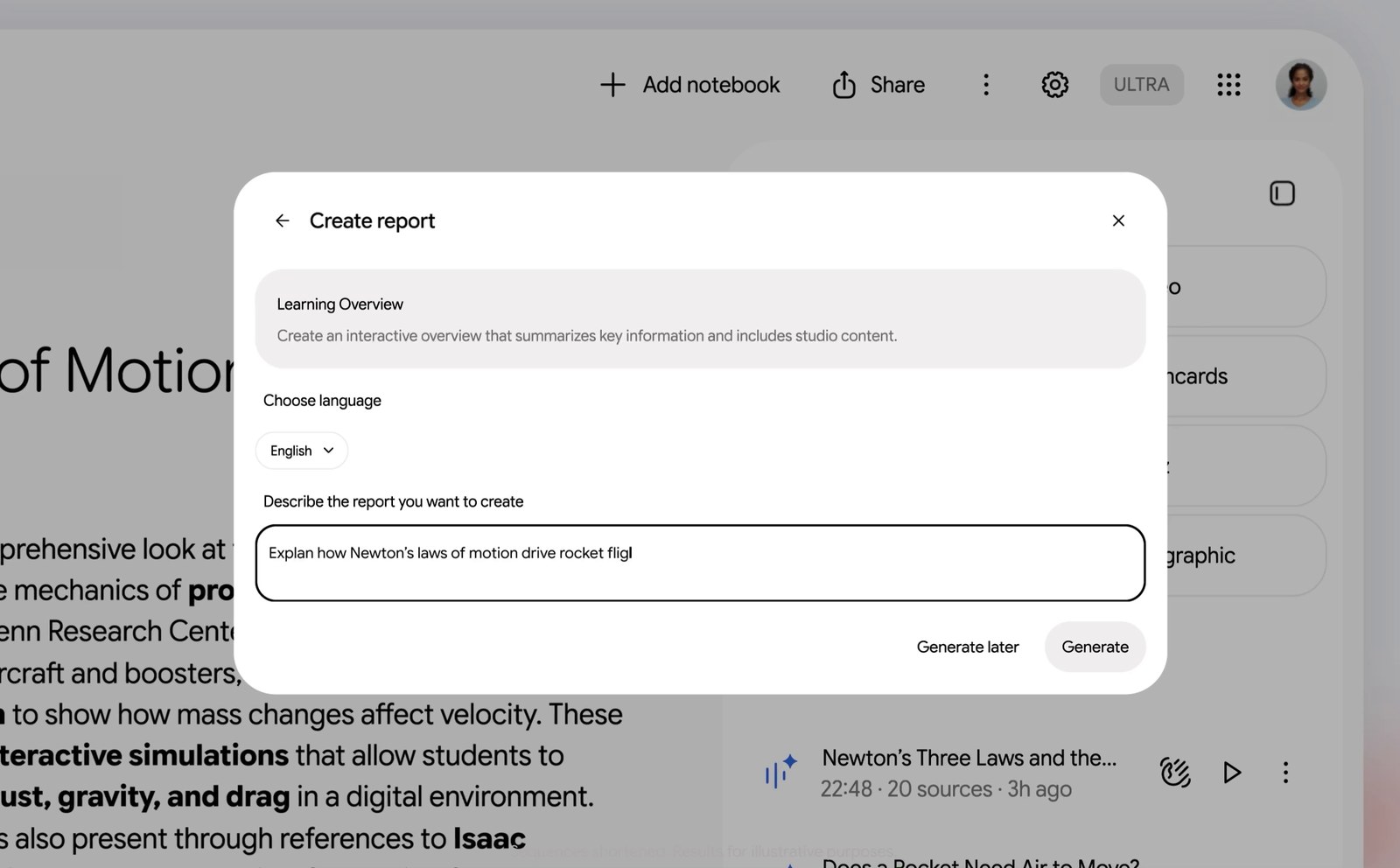Play the Newton's Three Laws audio overview
1400x868 pixels.
(1231, 773)
